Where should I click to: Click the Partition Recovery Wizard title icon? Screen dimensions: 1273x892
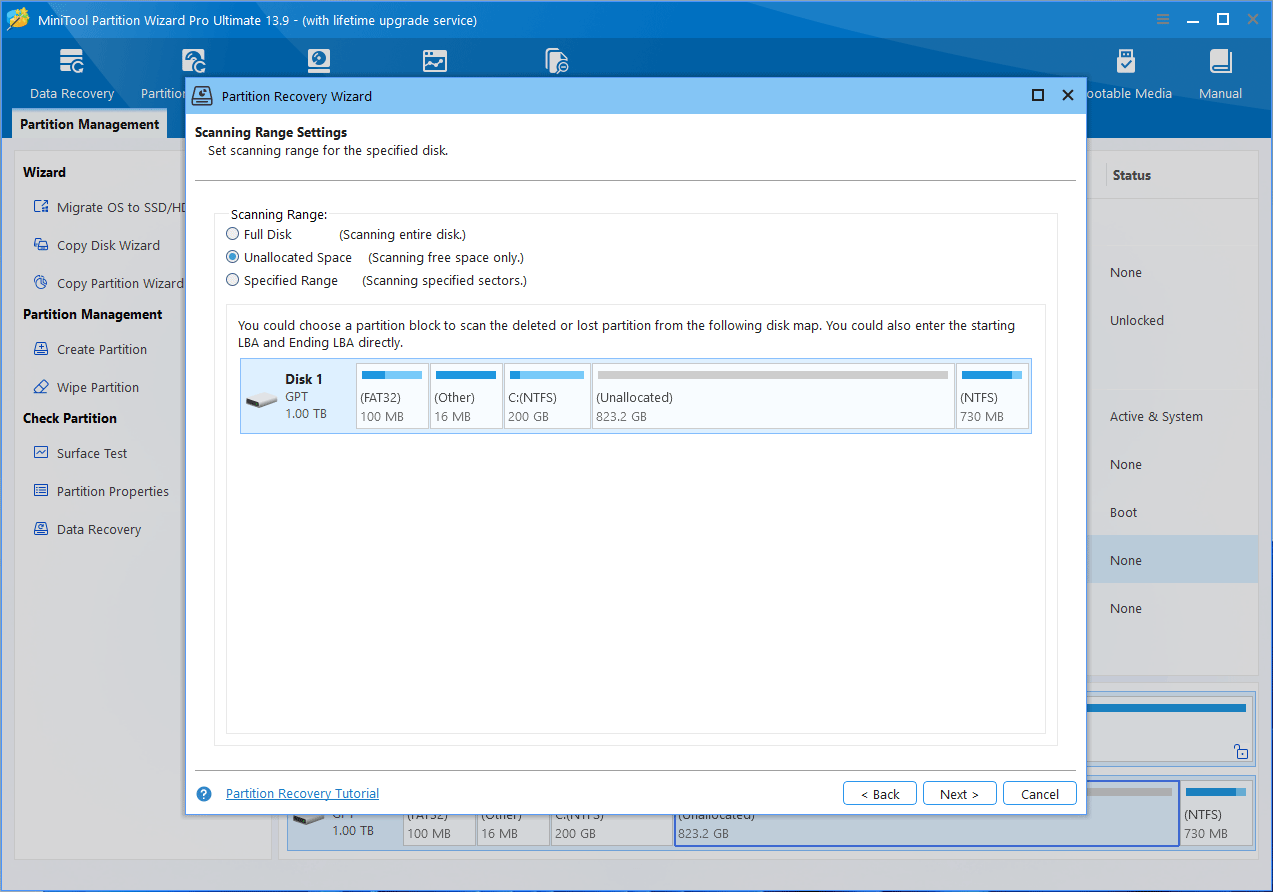(x=203, y=96)
